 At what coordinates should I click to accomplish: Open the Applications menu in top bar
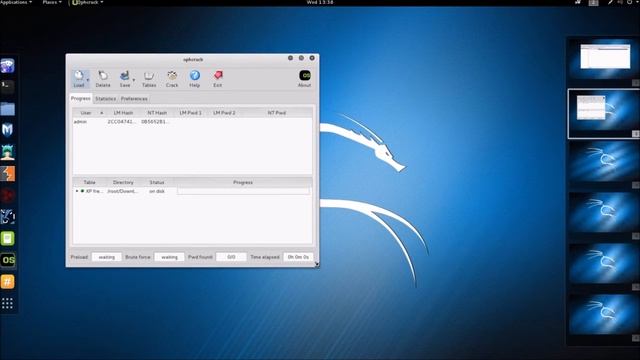coord(16,2)
